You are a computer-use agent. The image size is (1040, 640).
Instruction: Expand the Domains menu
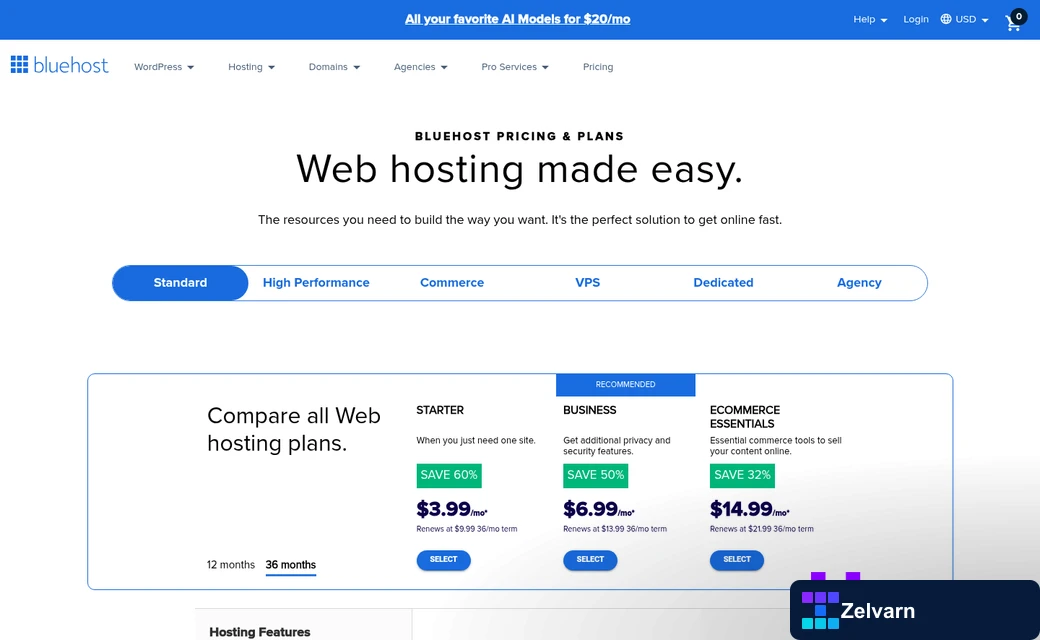(x=334, y=67)
